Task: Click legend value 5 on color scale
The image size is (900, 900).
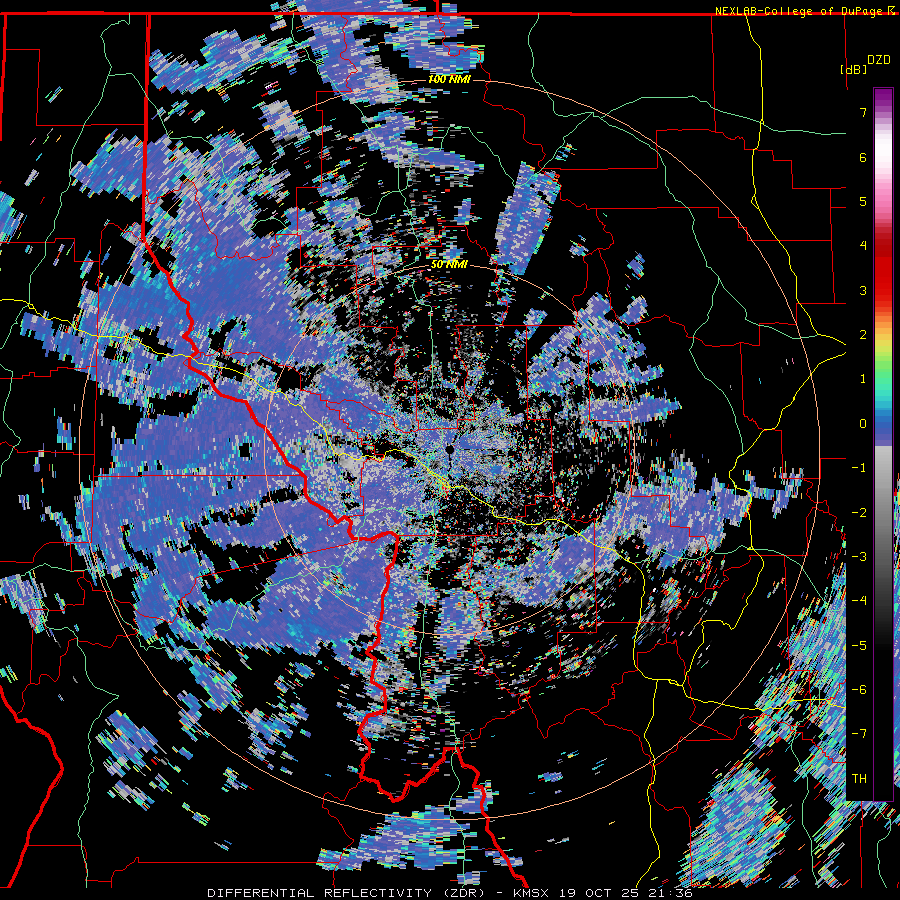Action: pos(863,201)
